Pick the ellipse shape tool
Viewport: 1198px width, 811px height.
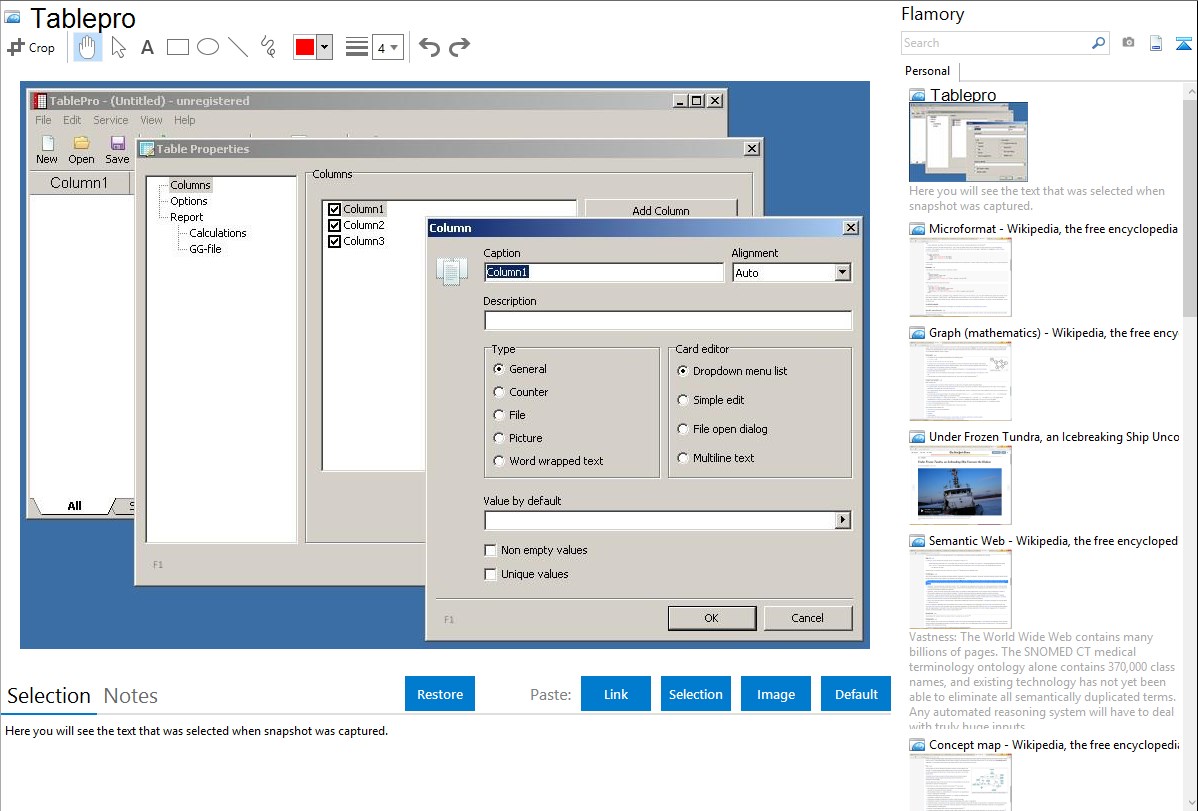pyautogui.click(x=207, y=47)
